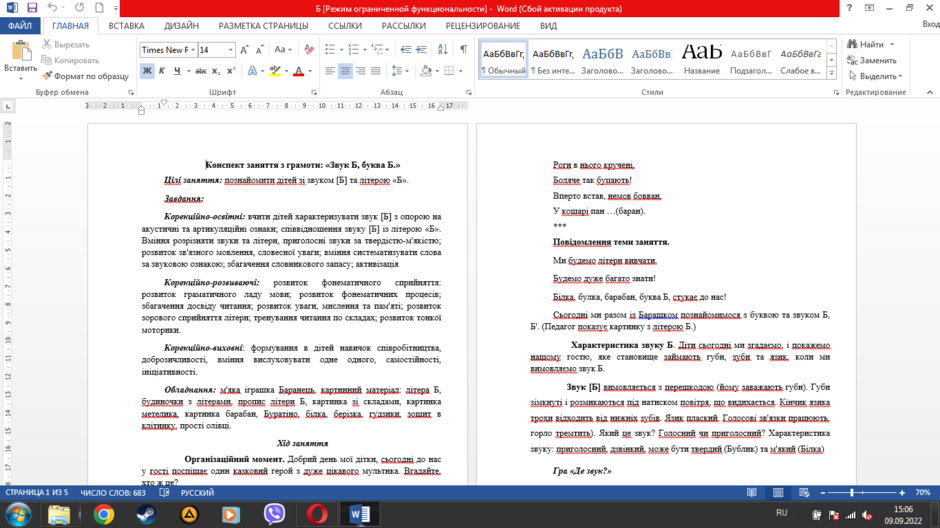Clear all formatting icon

[x=309, y=50]
